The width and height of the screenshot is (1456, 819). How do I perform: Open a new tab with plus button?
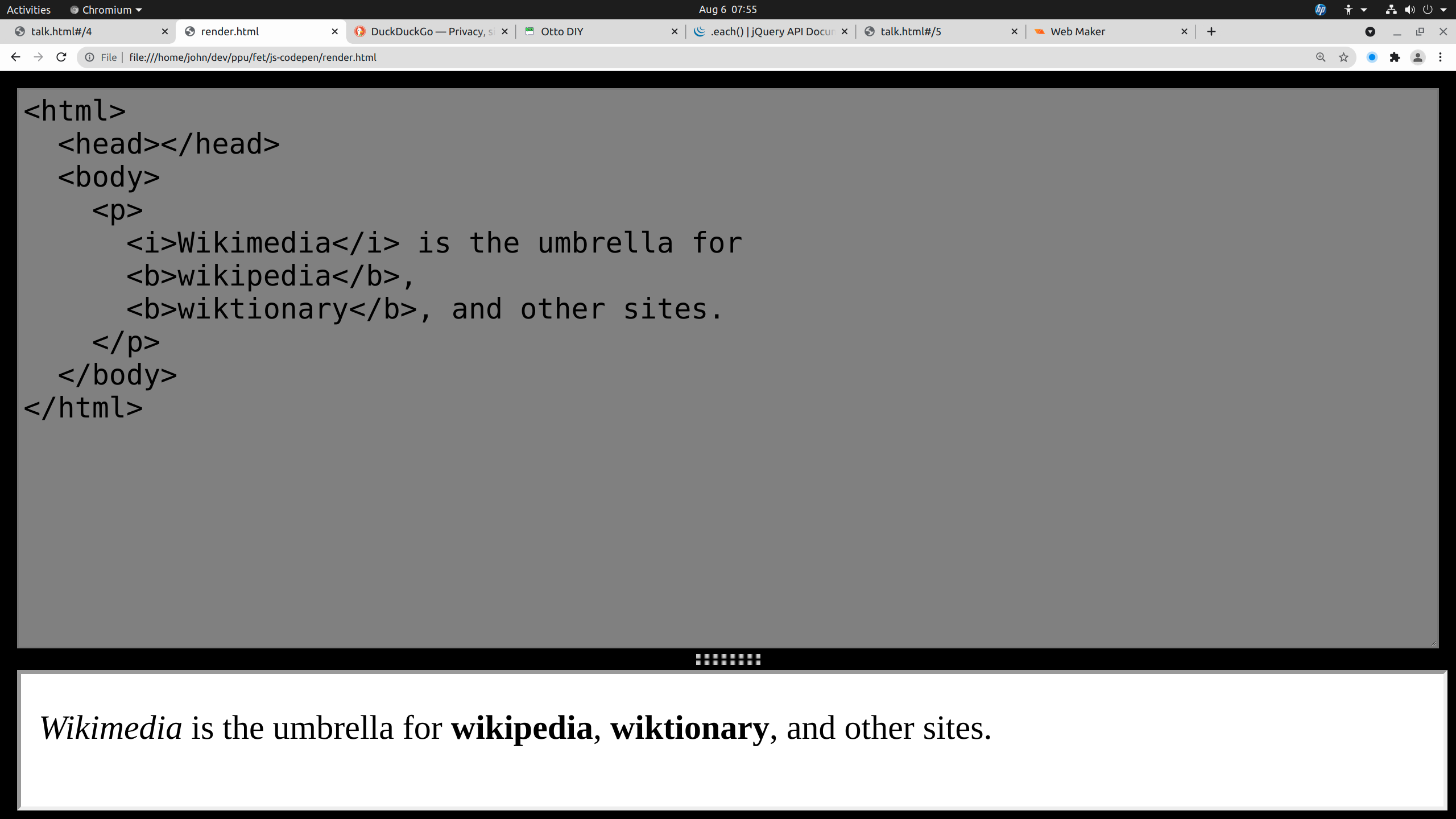(x=1211, y=31)
